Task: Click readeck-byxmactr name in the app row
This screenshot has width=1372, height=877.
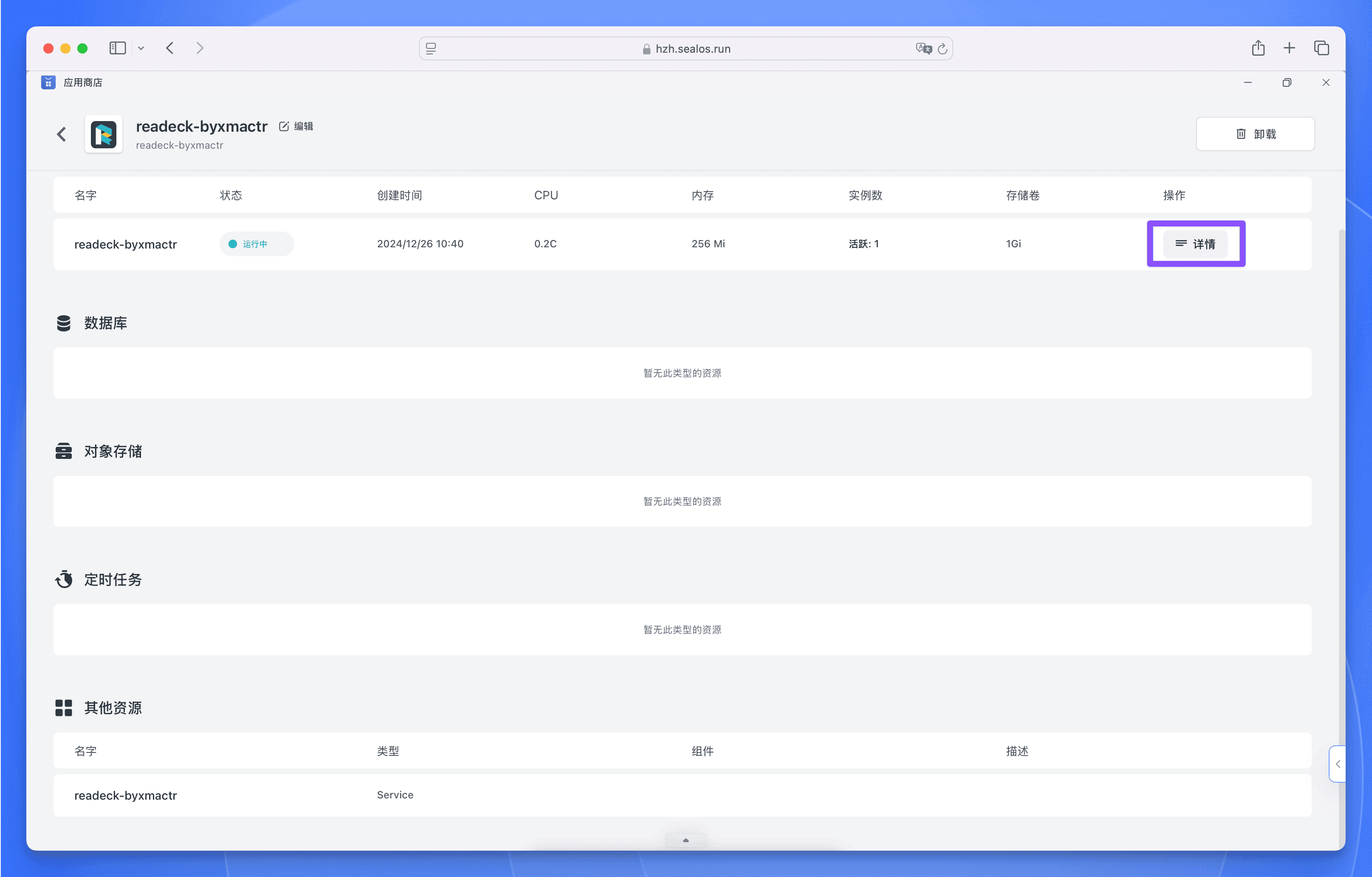Action: tap(125, 244)
